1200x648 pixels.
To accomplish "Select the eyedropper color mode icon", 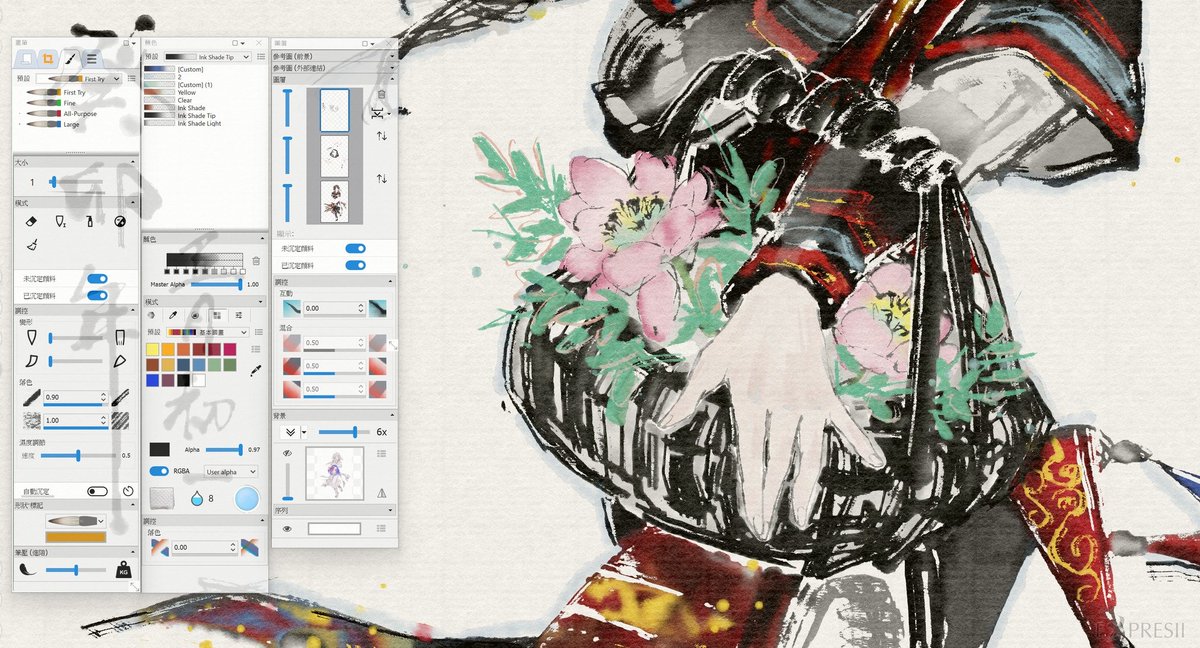I will click(x=172, y=315).
